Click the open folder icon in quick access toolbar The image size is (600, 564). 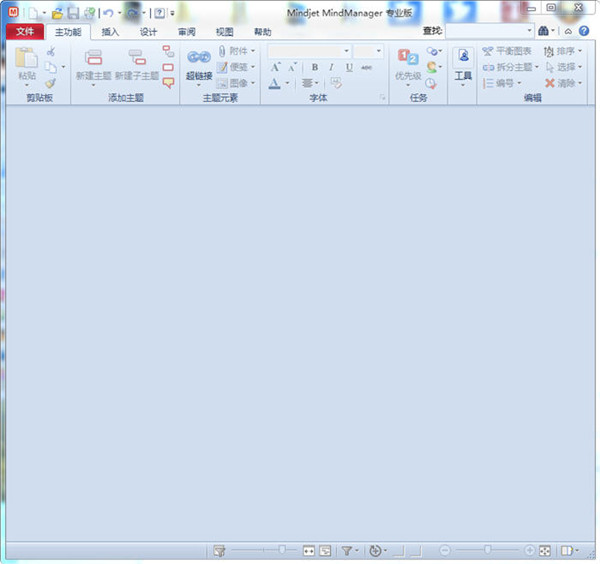point(57,13)
